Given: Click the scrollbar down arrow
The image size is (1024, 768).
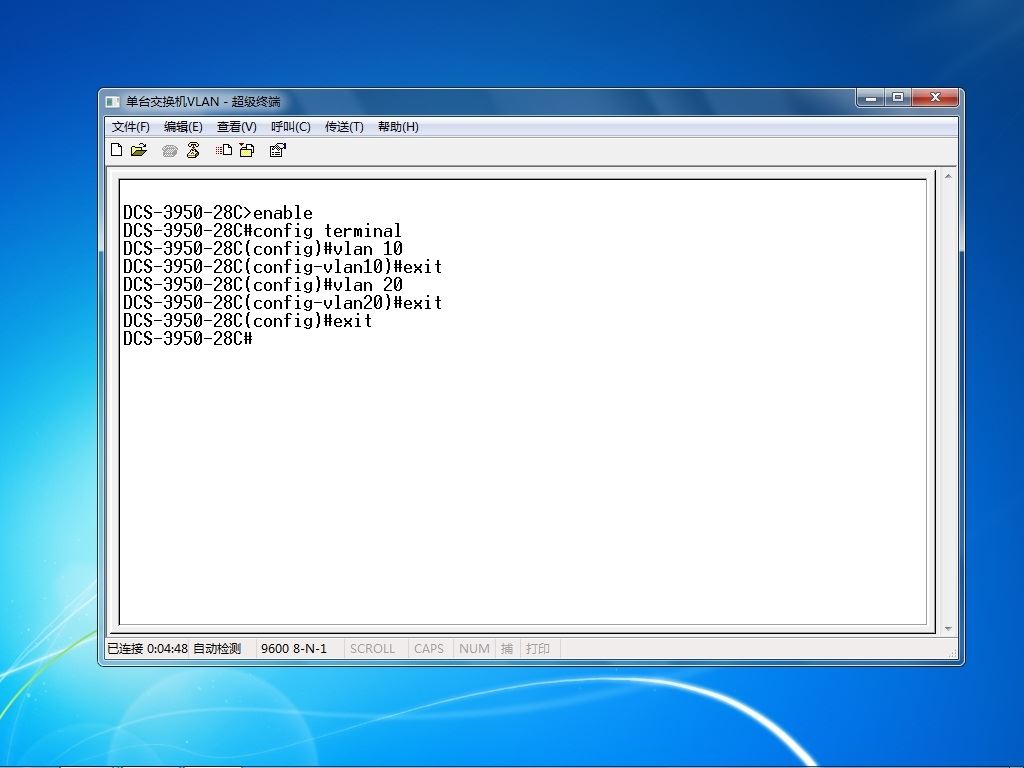Looking at the screenshot, I should (948, 628).
